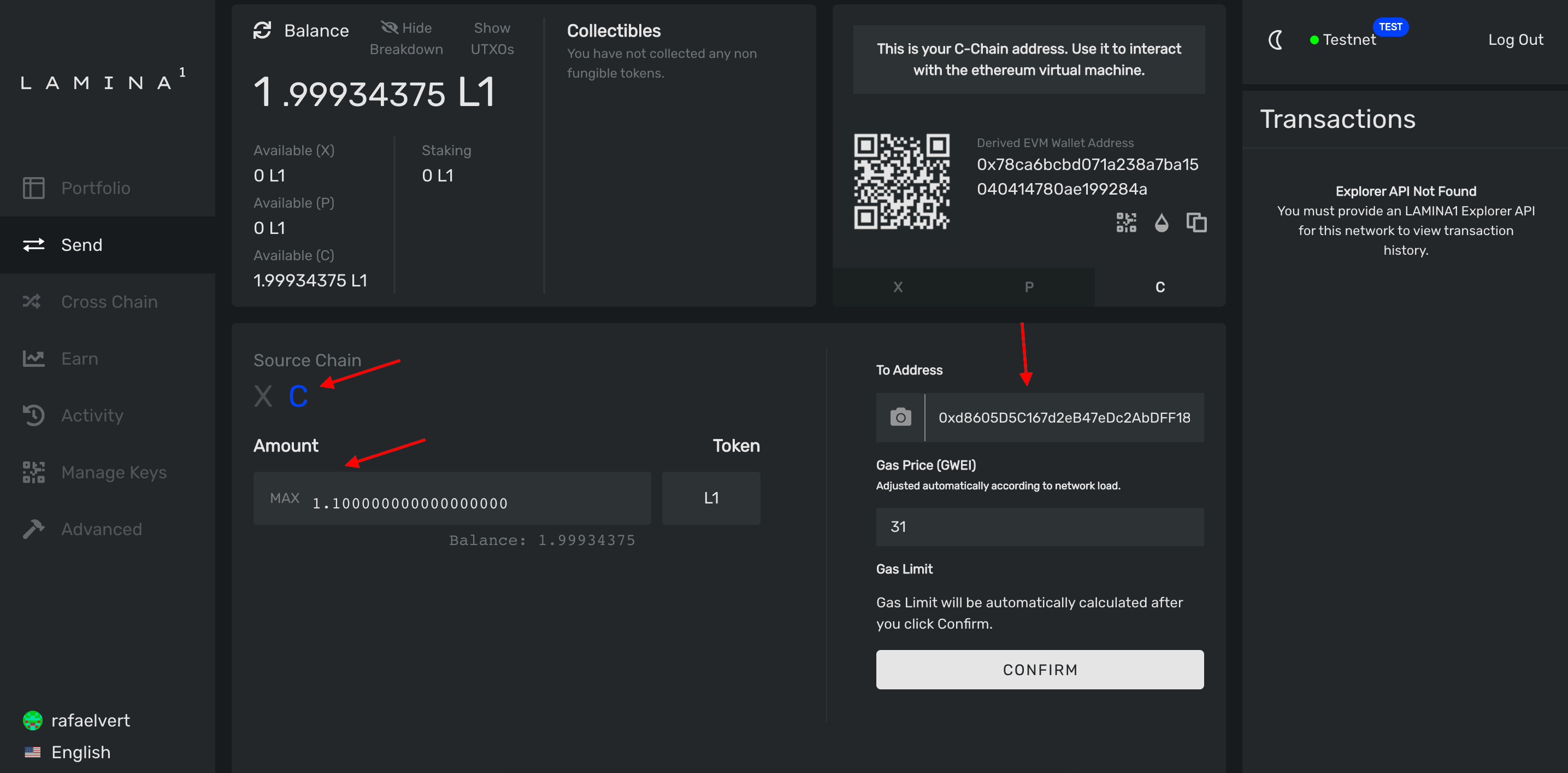Open Earn from the sidebar
Screen dimensions: 1568x773
coord(107,358)
